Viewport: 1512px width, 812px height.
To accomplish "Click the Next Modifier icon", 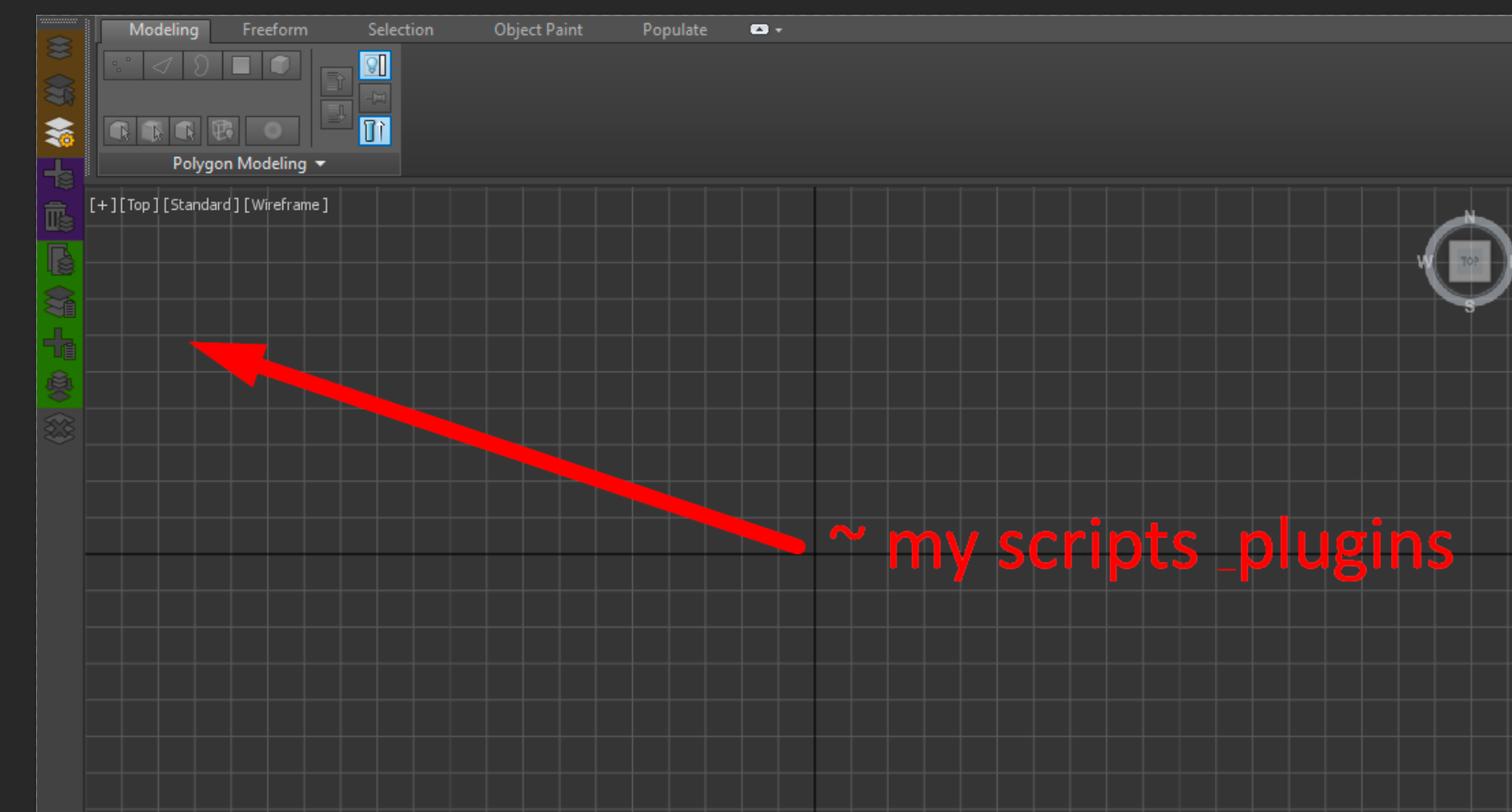I will pyautogui.click(x=337, y=115).
